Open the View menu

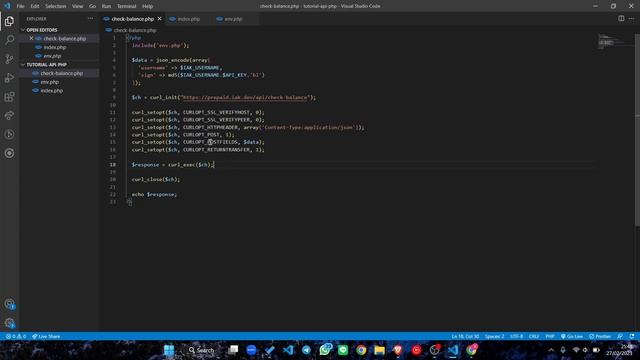77,6
